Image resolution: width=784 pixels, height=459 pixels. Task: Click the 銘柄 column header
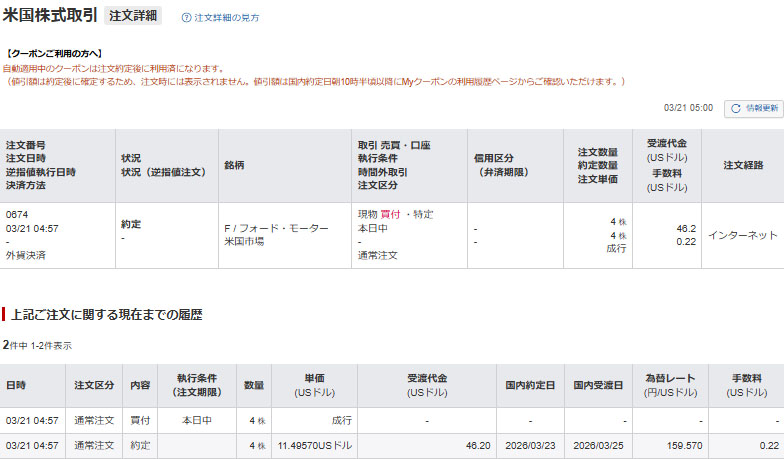[235, 165]
